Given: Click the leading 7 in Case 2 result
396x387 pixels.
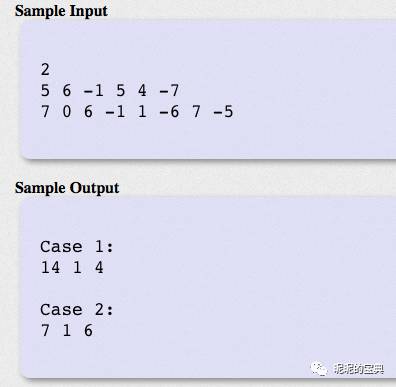Looking at the screenshot, I should [45, 331].
